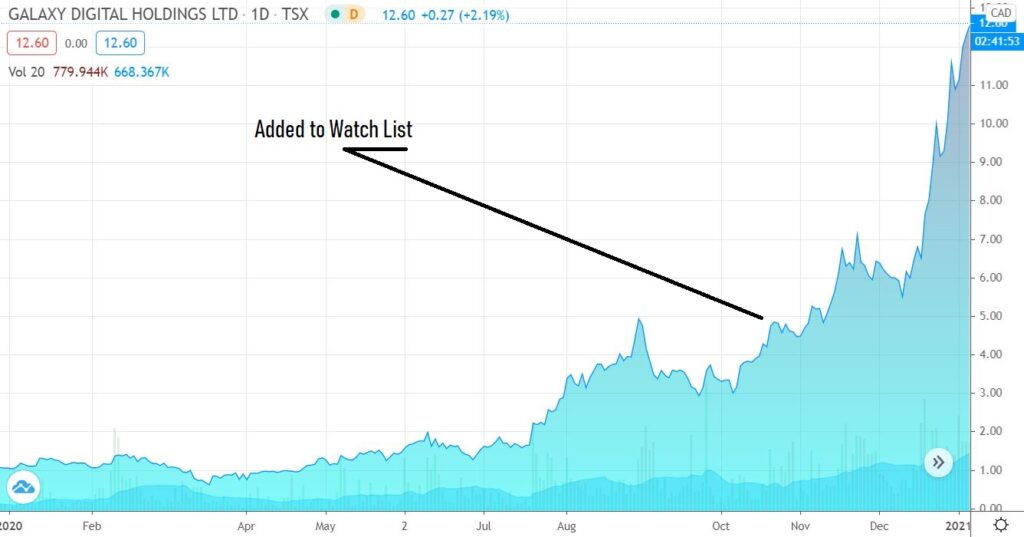
Task: Click the 9.00 price axis label
Action: (x=991, y=162)
